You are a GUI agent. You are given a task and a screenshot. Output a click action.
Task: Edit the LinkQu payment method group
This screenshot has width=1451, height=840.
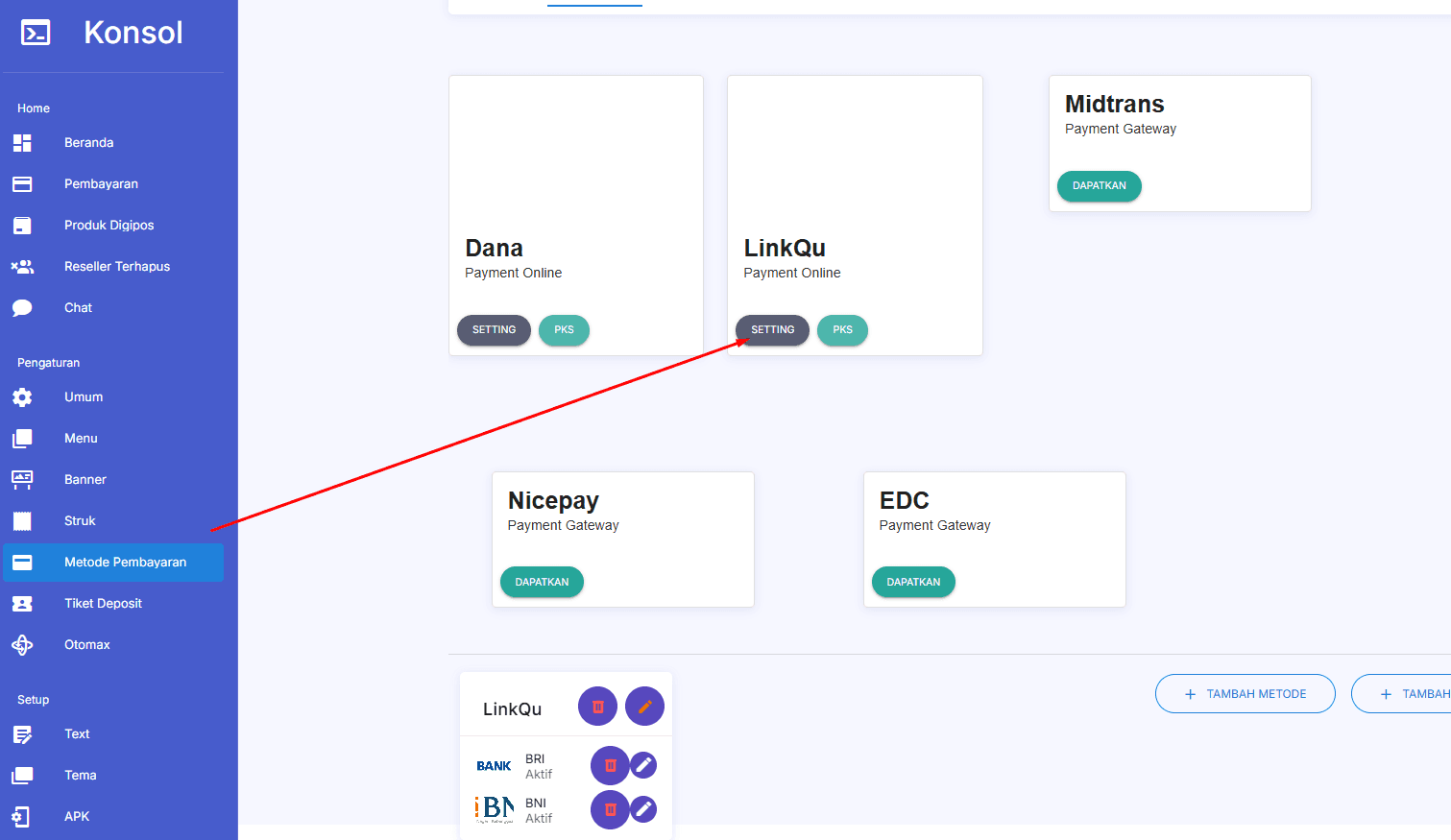[x=644, y=707]
